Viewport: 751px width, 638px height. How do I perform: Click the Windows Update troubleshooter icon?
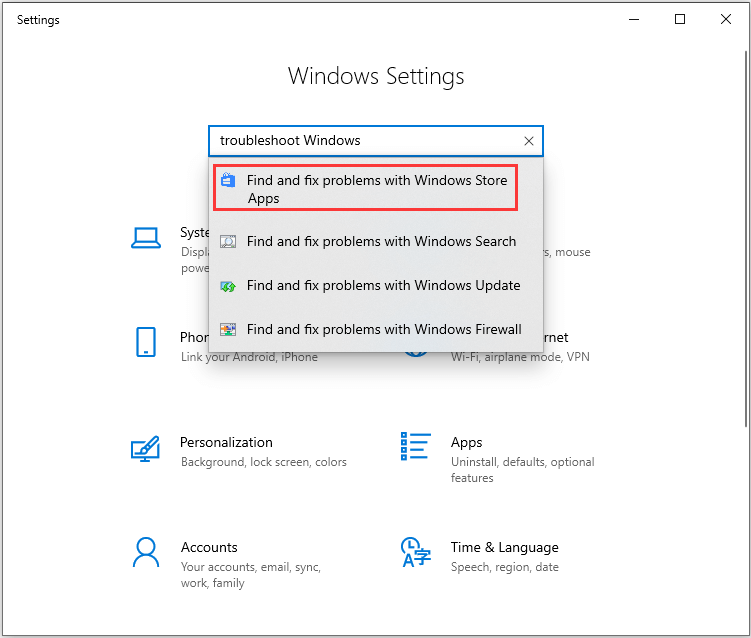[x=228, y=286]
